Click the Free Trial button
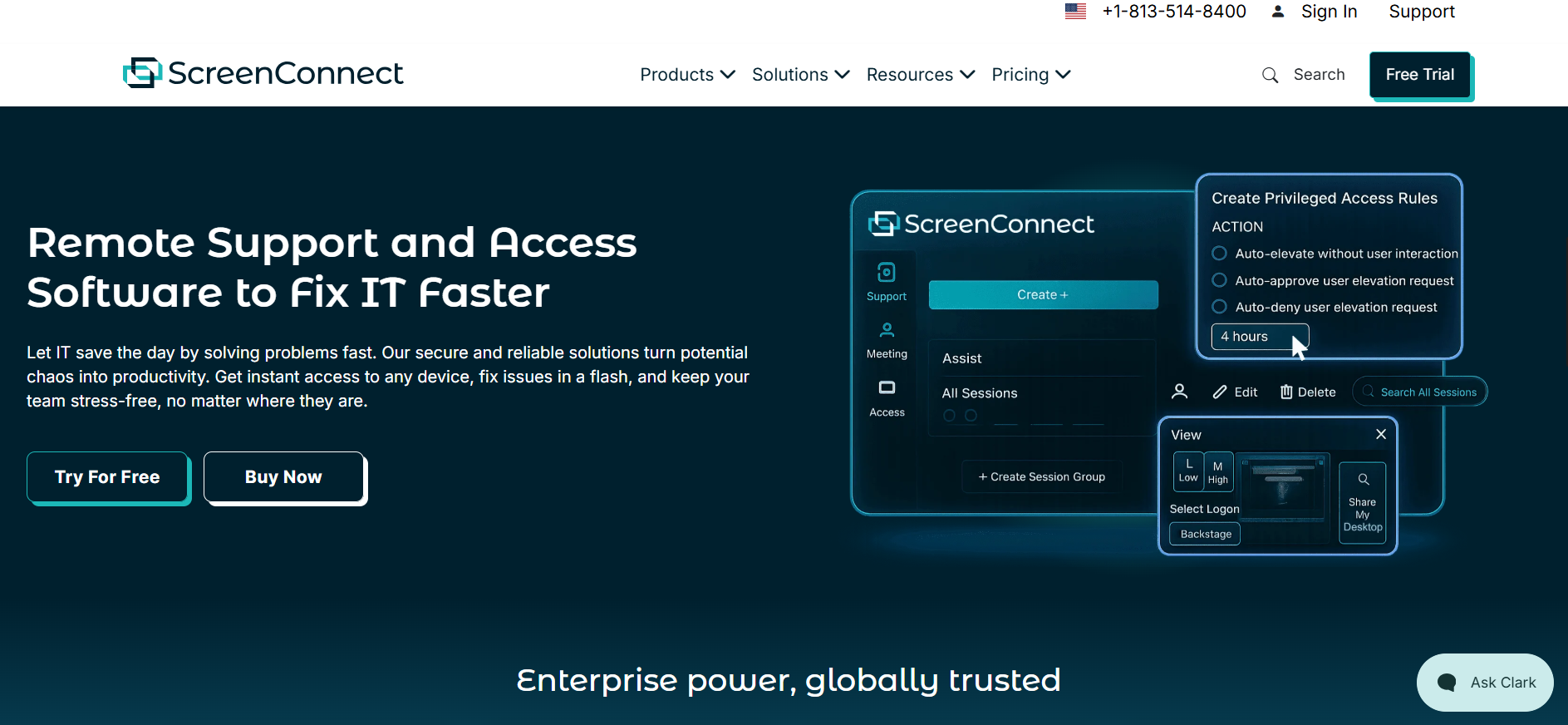 tap(1420, 75)
